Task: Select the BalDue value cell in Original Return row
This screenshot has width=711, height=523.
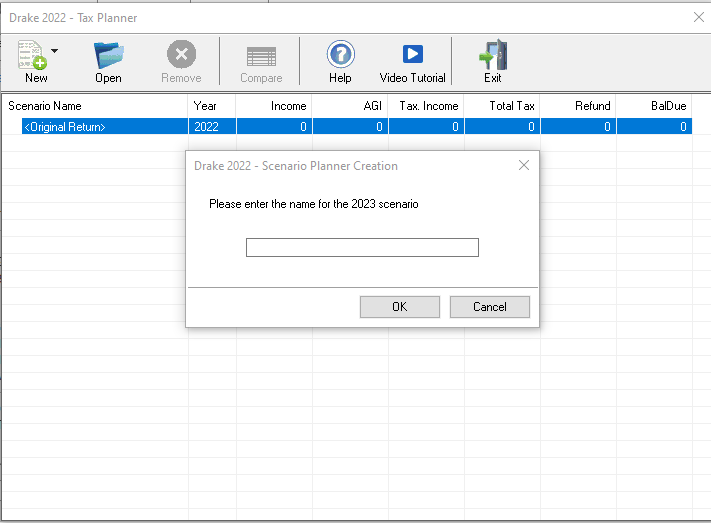Action: (654, 127)
